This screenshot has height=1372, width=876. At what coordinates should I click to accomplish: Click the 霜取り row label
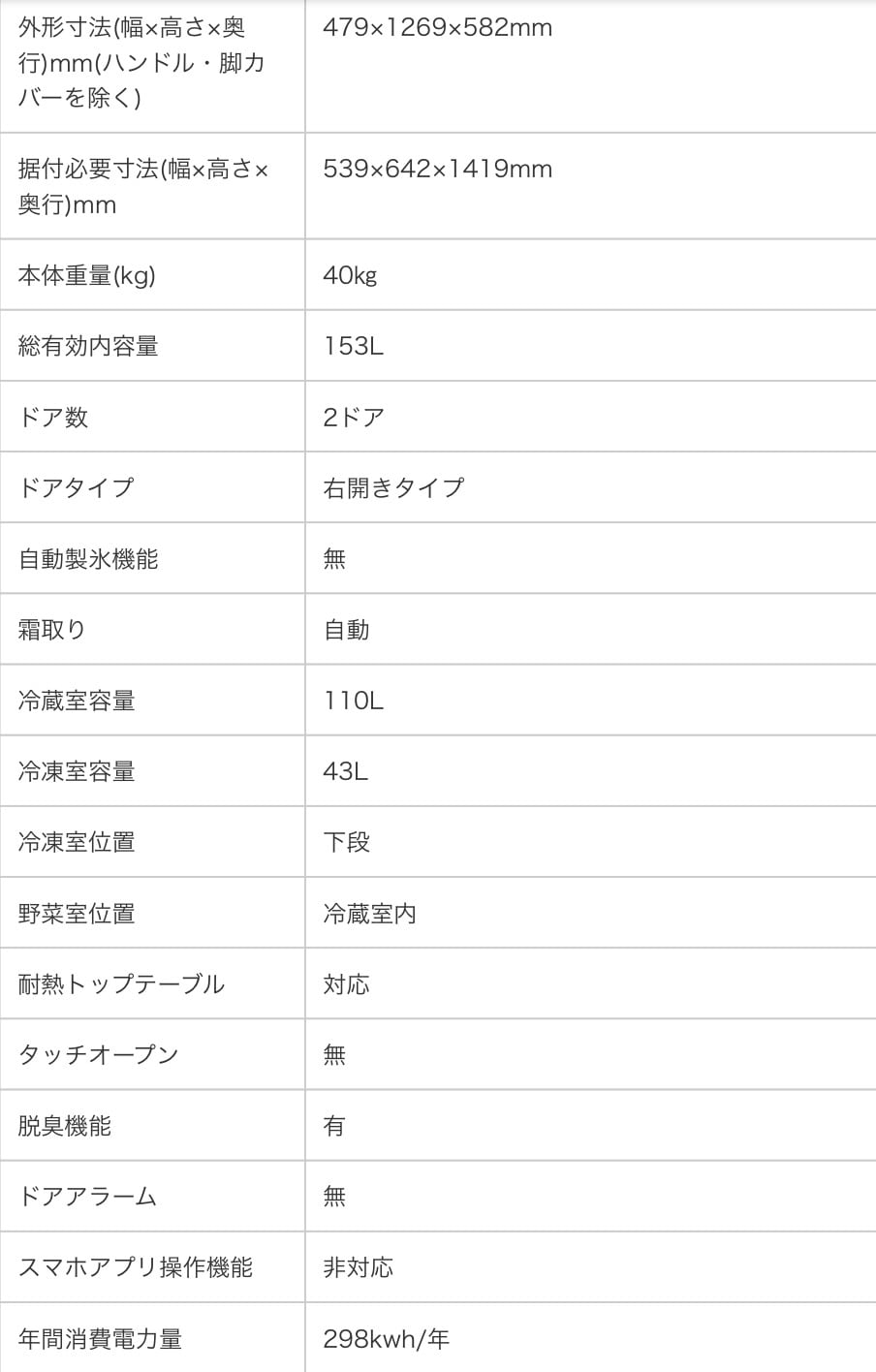[x=52, y=630]
